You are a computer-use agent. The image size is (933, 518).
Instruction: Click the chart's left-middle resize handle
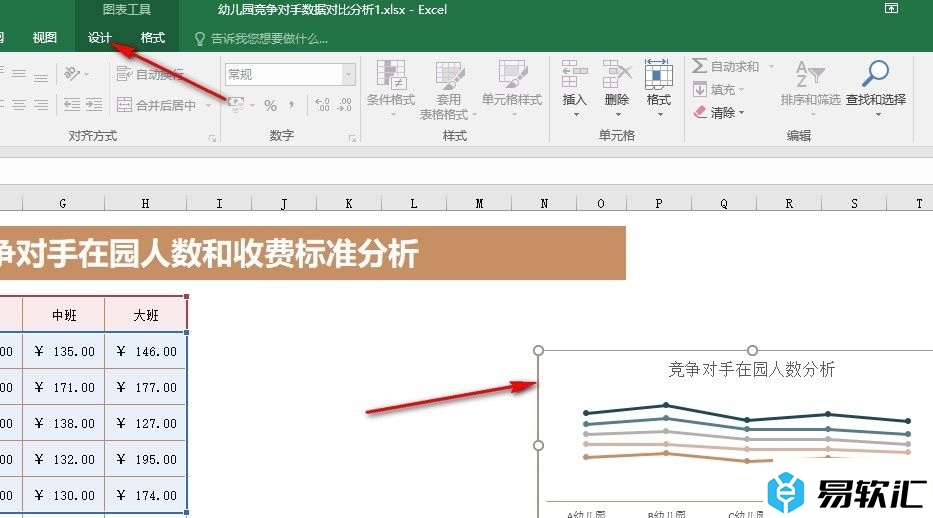tap(538, 445)
